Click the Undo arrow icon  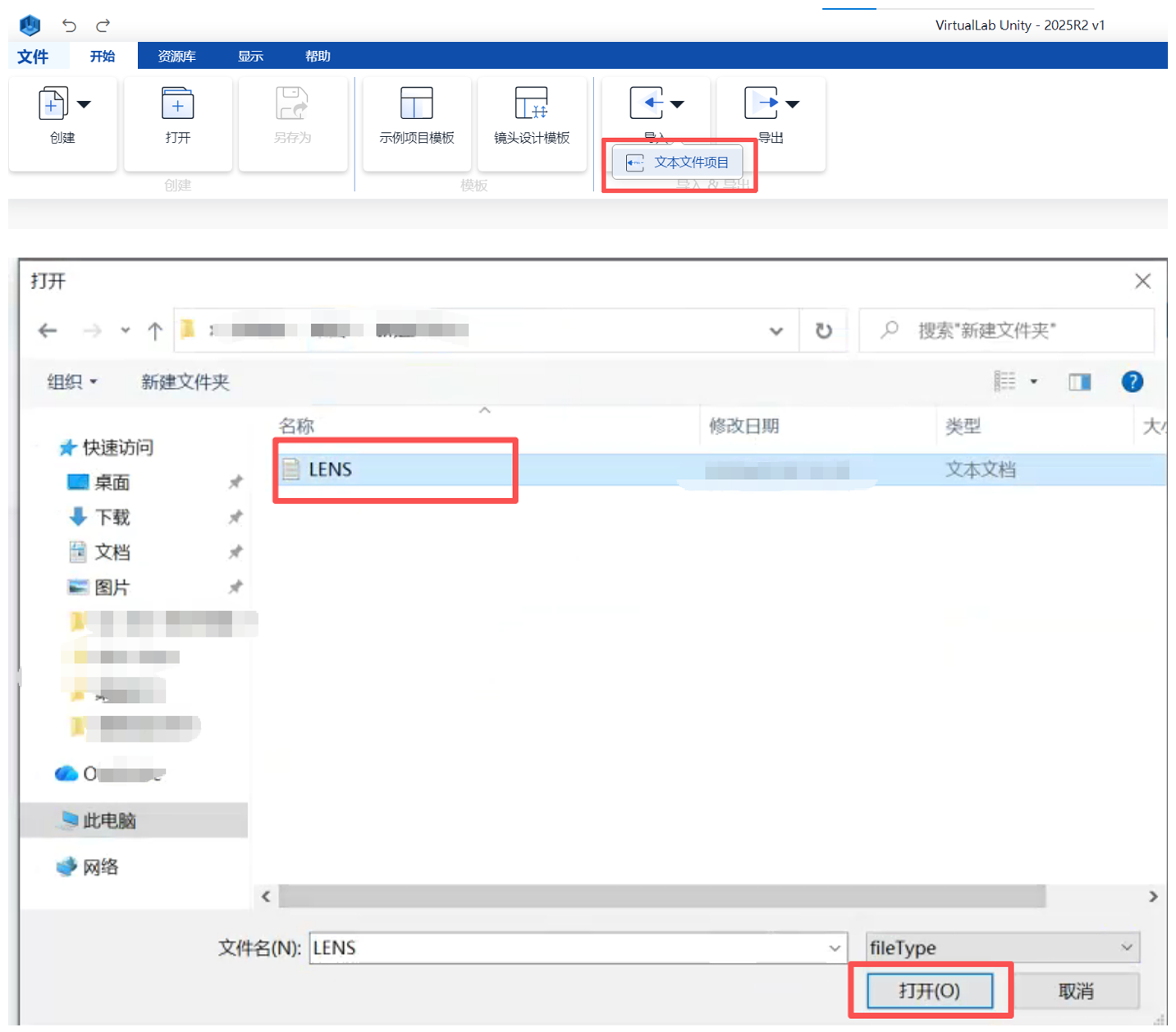coord(69,25)
